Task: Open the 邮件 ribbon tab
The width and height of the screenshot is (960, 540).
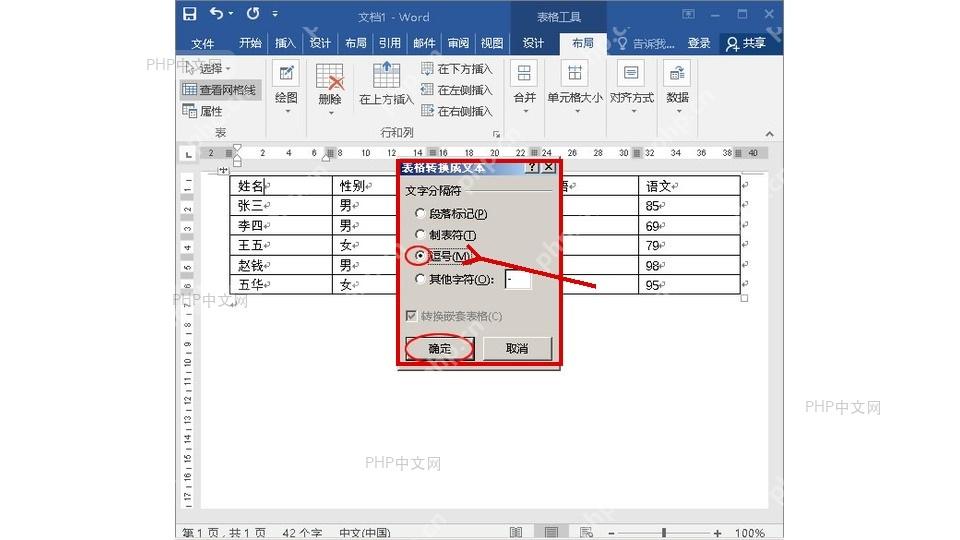Action: 424,43
